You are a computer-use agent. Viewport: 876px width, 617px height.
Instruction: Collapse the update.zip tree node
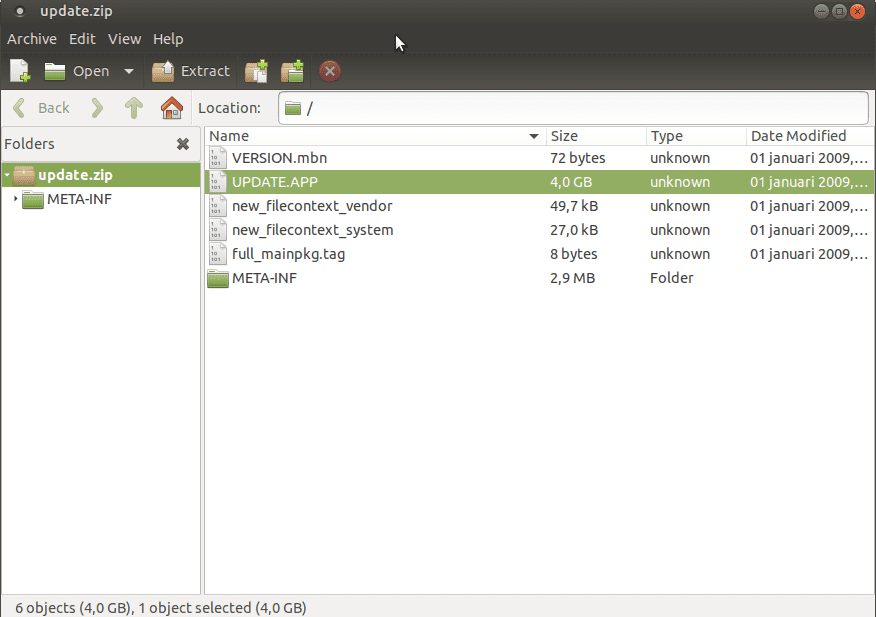(7, 175)
